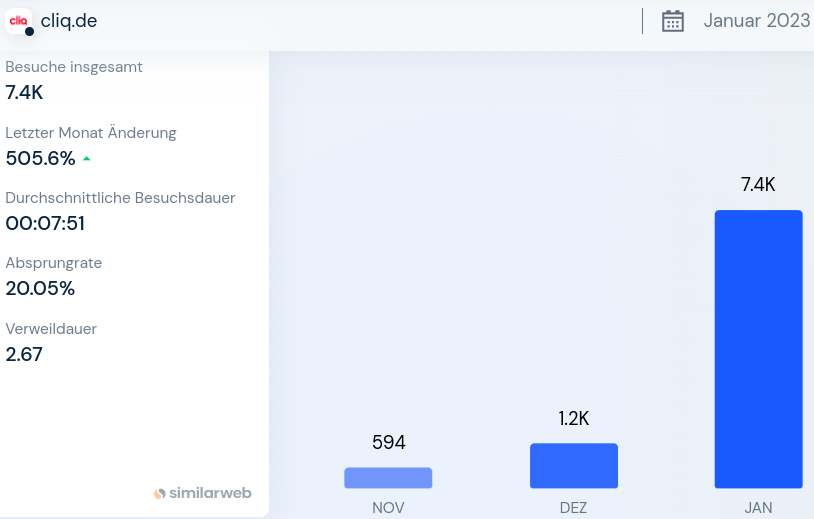This screenshot has height=519, width=814.
Task: Click the NOV axis label
Action: point(388,507)
